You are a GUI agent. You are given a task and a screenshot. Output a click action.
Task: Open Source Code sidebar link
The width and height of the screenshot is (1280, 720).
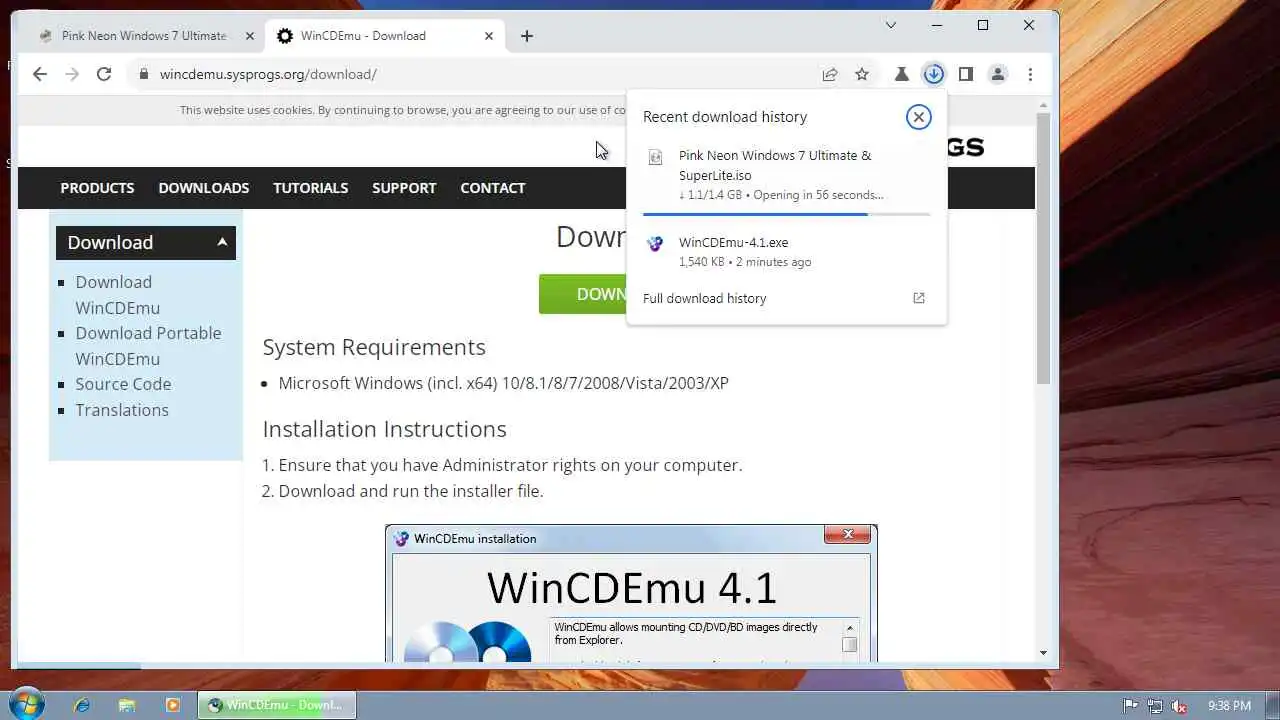123,384
